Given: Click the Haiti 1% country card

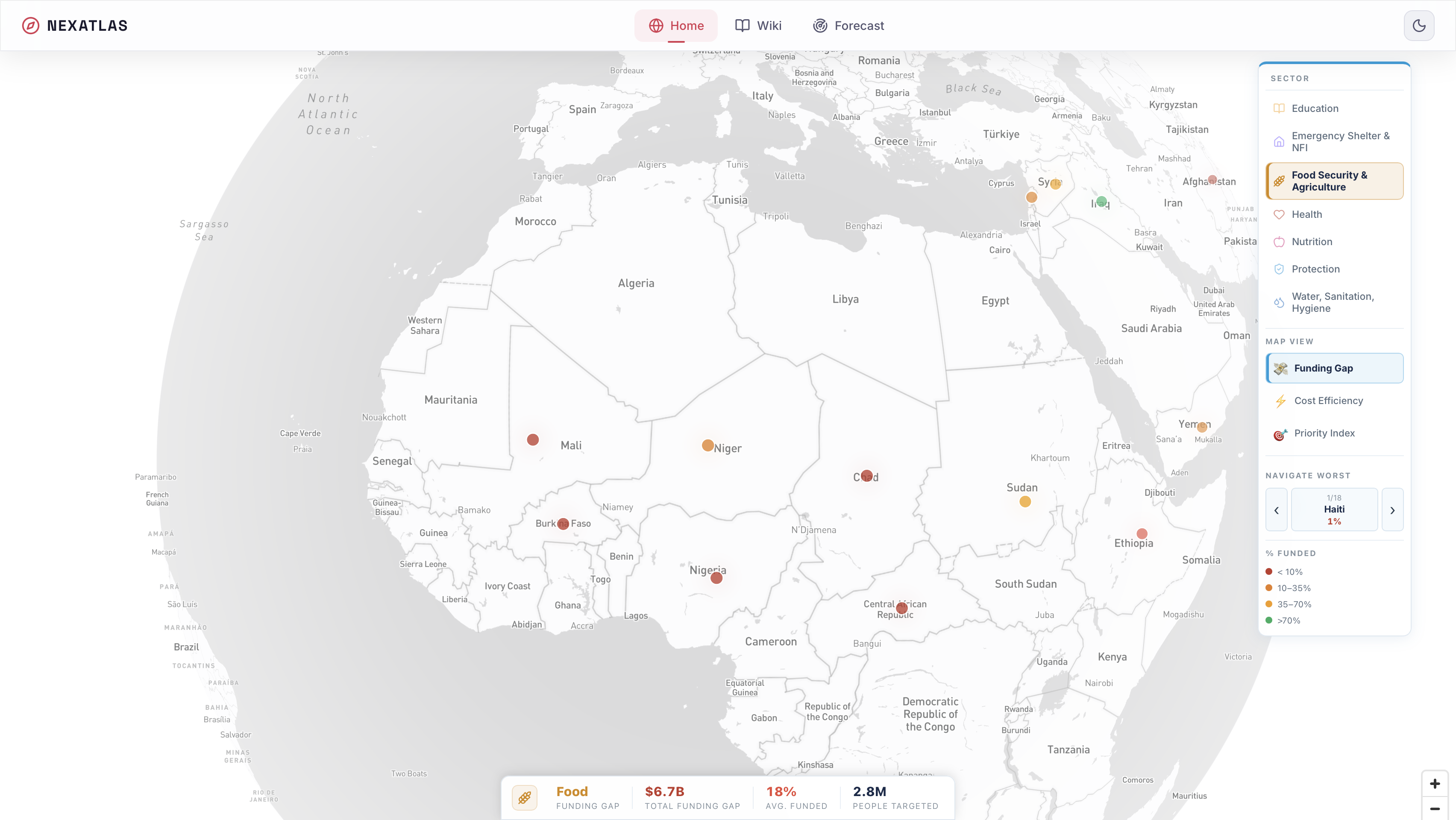Looking at the screenshot, I should (1334, 510).
